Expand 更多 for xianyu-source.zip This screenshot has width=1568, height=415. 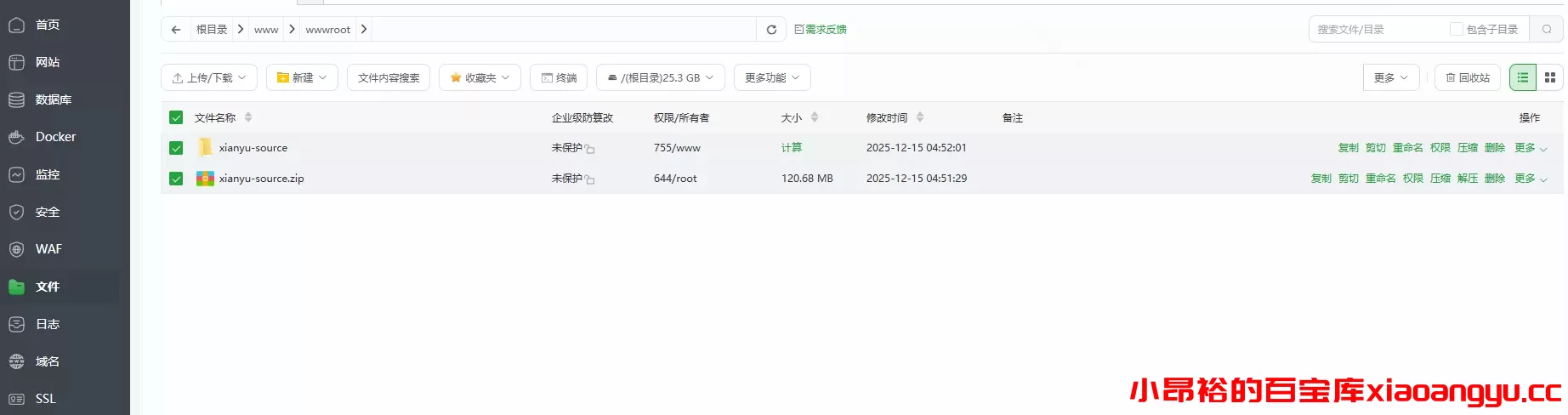pyautogui.click(x=1531, y=179)
